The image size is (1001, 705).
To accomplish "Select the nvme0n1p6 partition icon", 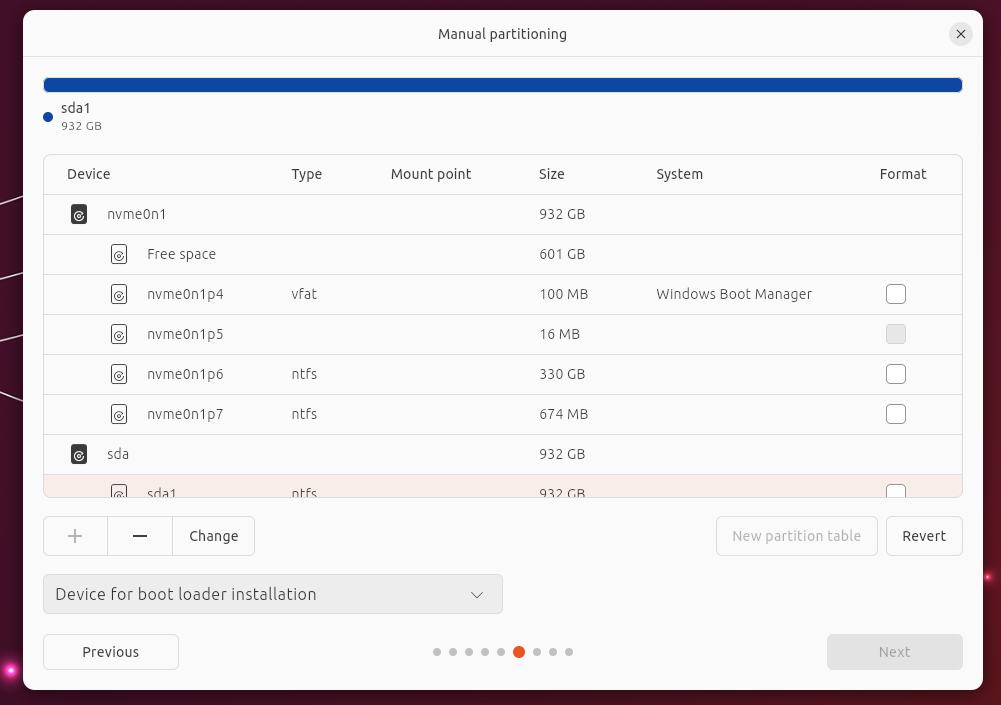I will click(119, 374).
